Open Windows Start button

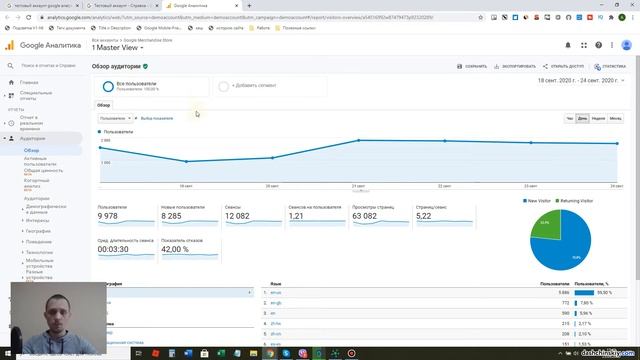coord(8,353)
